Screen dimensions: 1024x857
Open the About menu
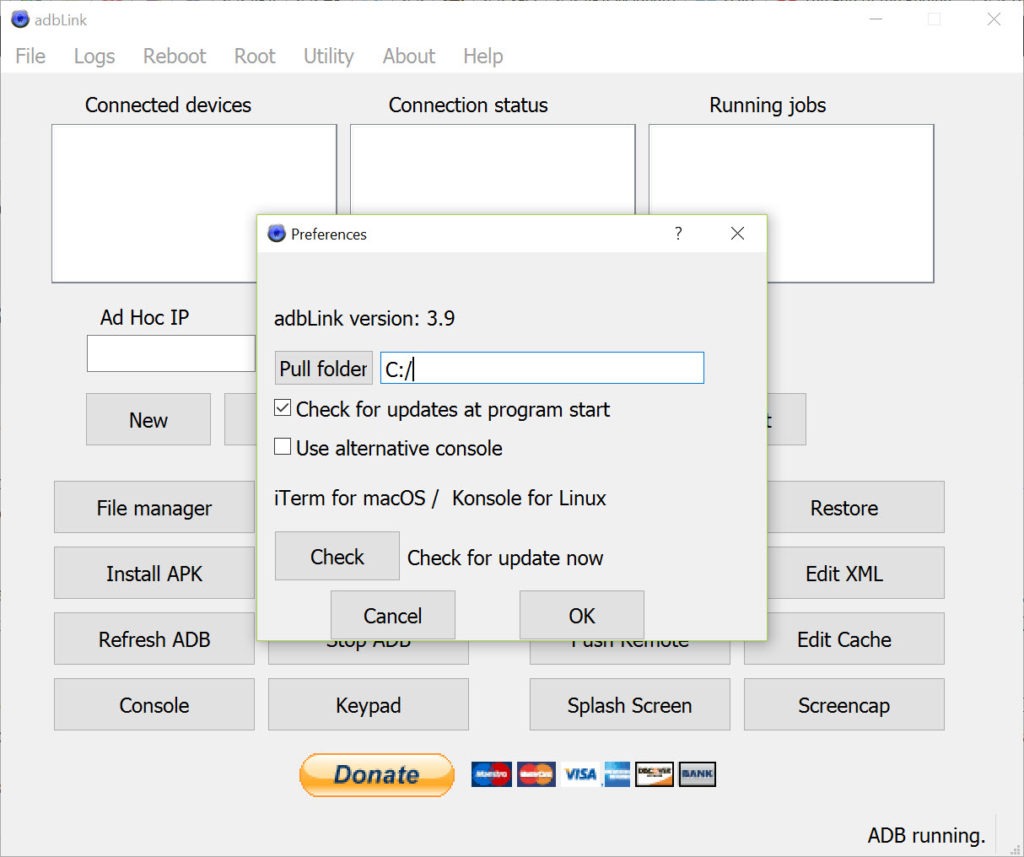[x=409, y=56]
